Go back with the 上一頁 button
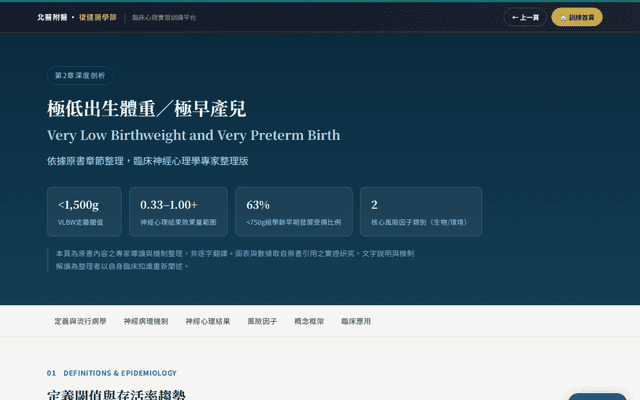640x400 pixels. click(x=525, y=18)
